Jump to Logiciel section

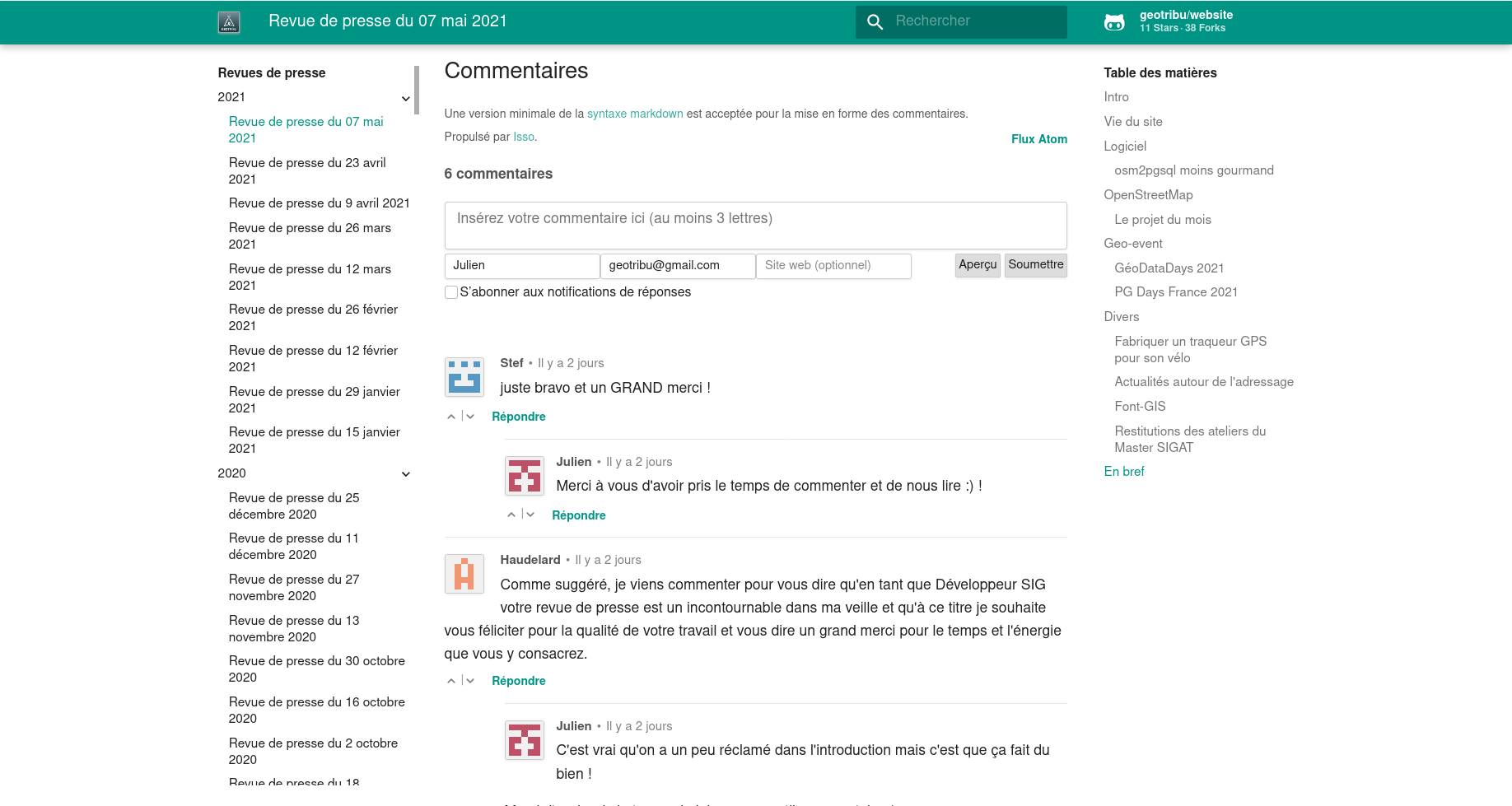(1125, 147)
